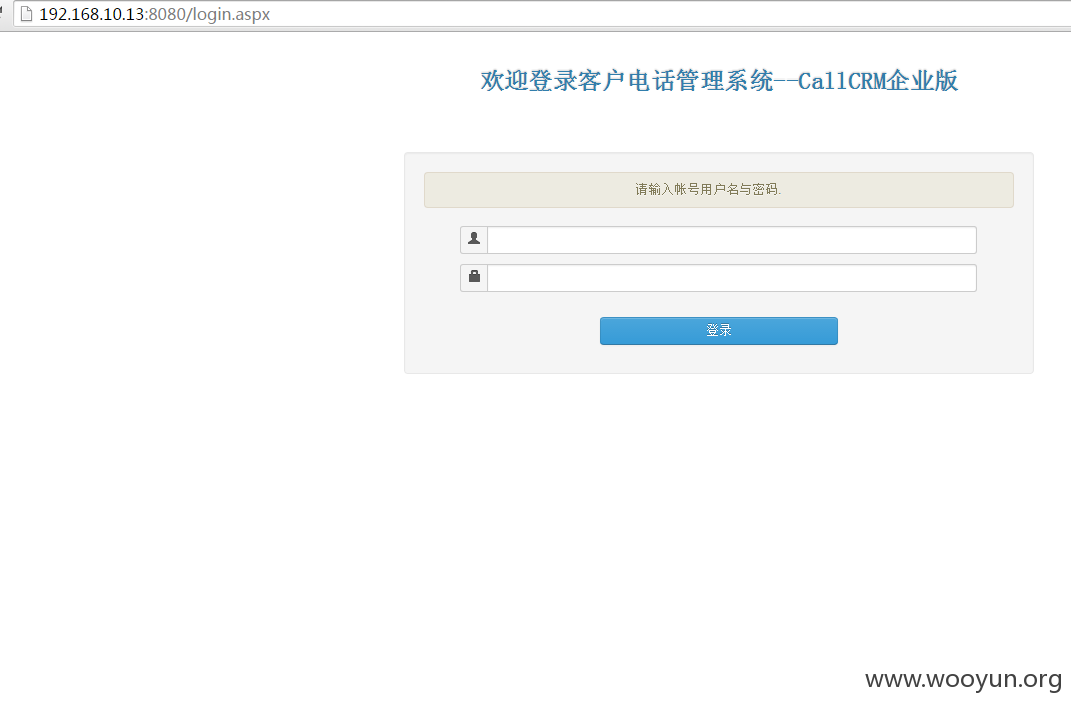Image resolution: width=1071 pixels, height=708 pixels.
Task: Click the heading 欢迎登录客户电话管理系统--CallCRM企业版
Action: (719, 81)
